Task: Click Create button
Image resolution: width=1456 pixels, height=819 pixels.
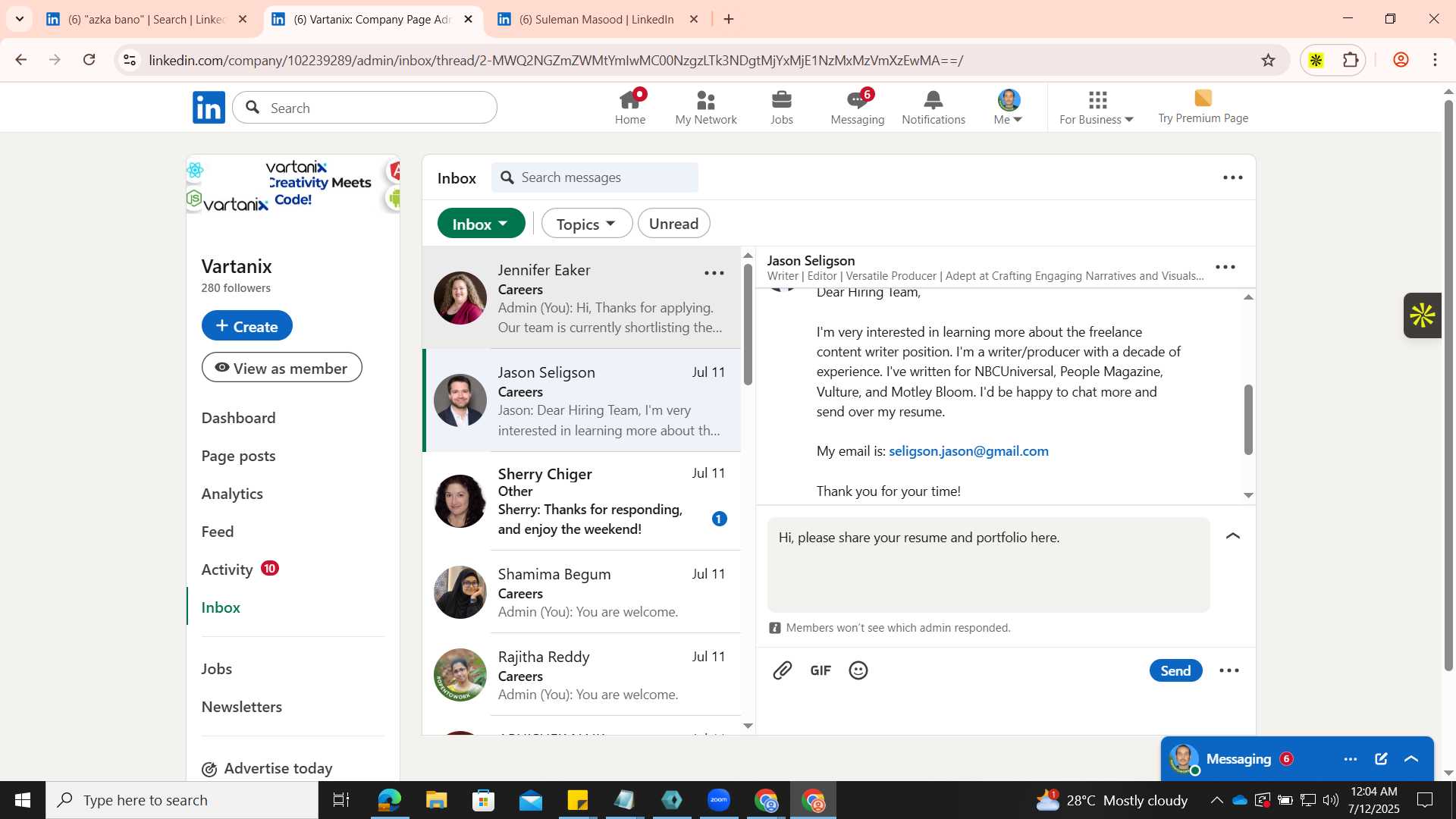Action: 247,326
